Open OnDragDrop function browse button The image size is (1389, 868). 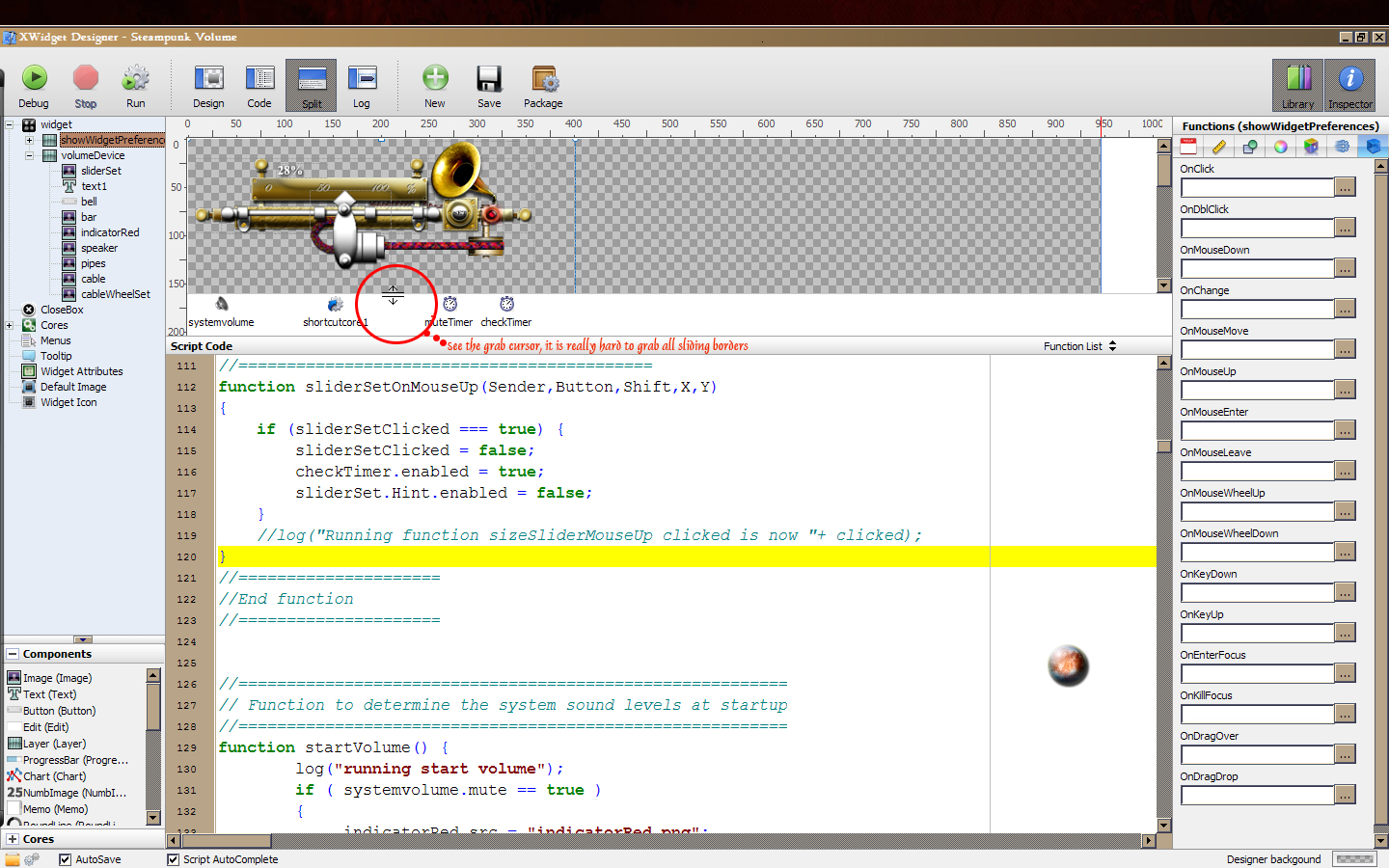(1345, 795)
